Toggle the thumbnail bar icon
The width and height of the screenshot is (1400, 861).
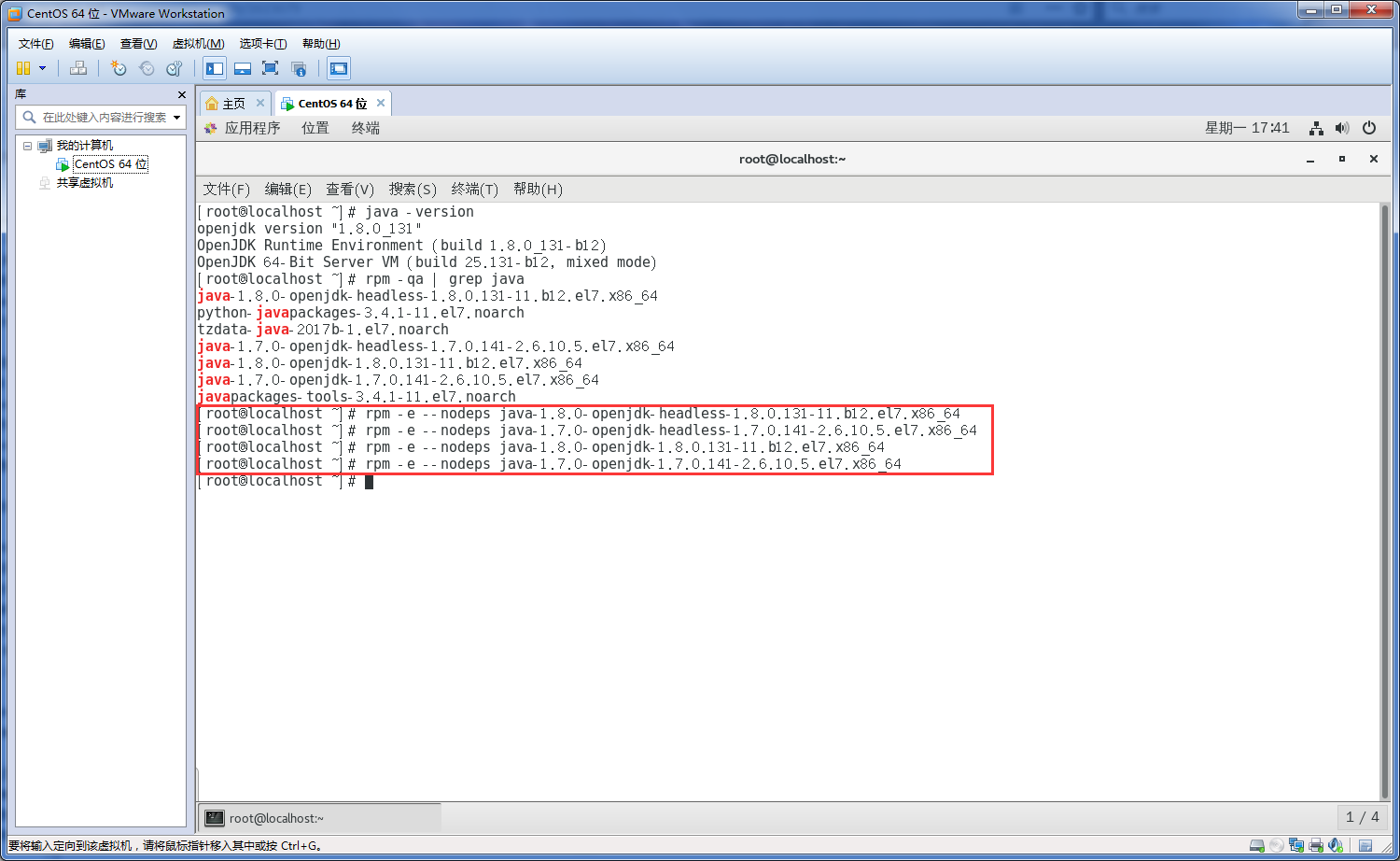point(243,68)
